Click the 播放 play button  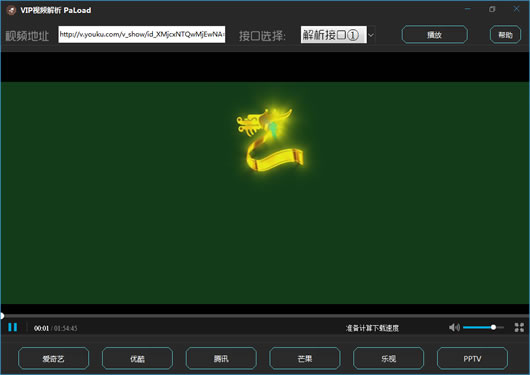(x=434, y=34)
